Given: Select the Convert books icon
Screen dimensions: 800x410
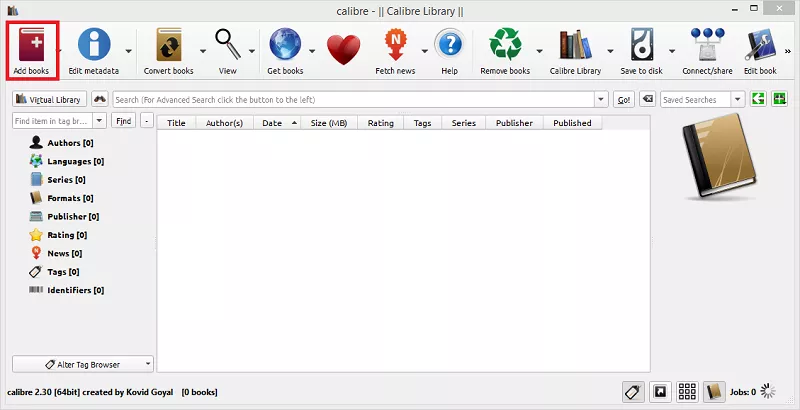Looking at the screenshot, I should coord(169,45).
